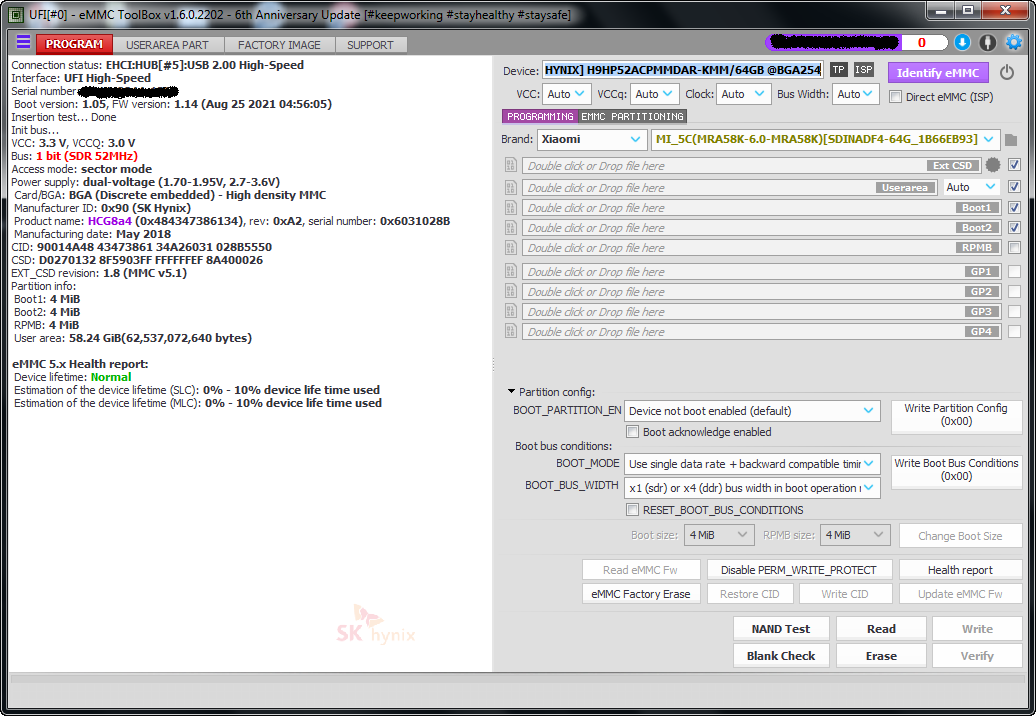The width and height of the screenshot is (1036, 716).
Task: Click file icon for Ext CSD row
Action: coord(511,165)
